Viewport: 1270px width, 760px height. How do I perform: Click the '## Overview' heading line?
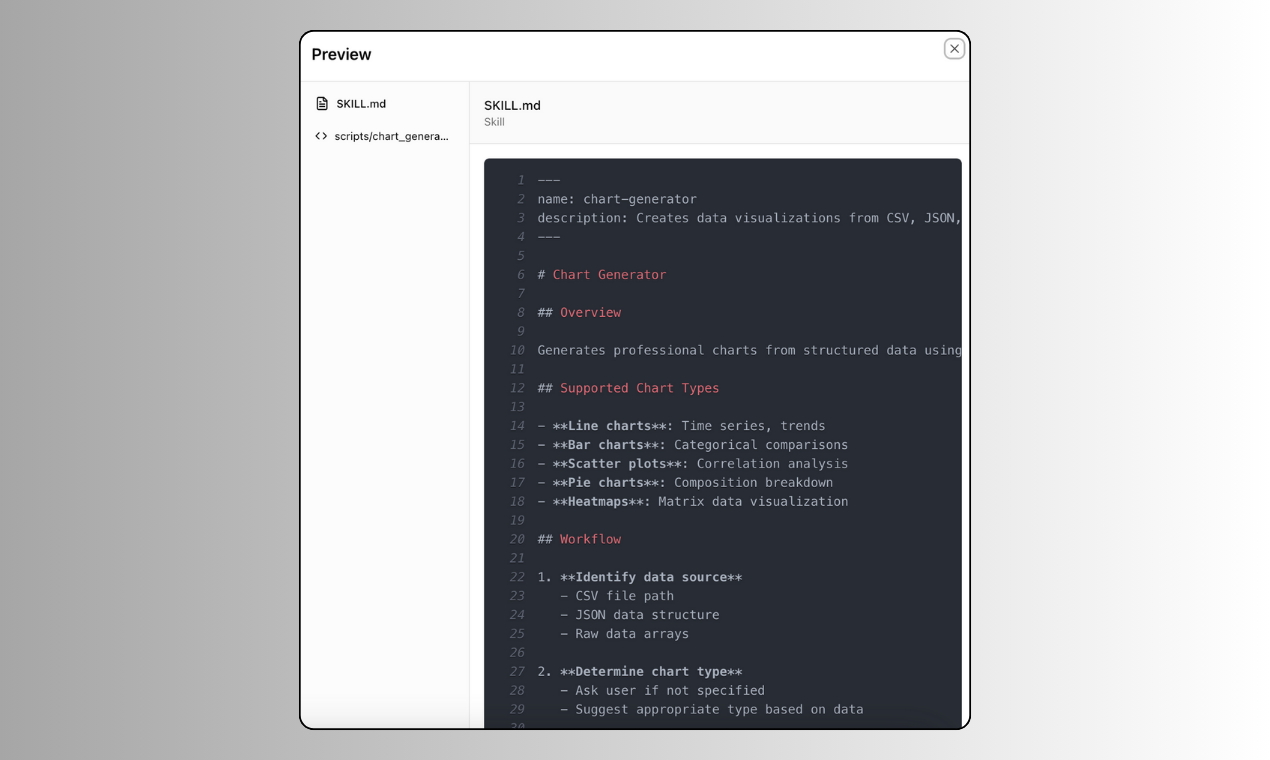(x=579, y=313)
